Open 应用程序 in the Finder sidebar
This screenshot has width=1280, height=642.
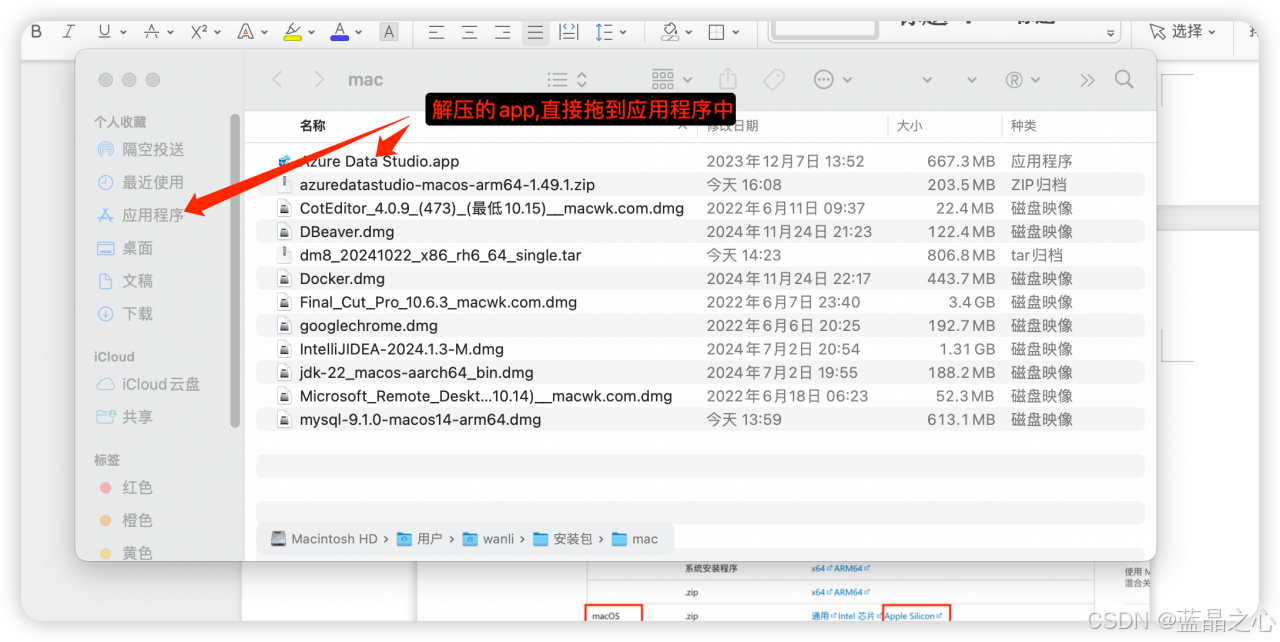click(140, 215)
